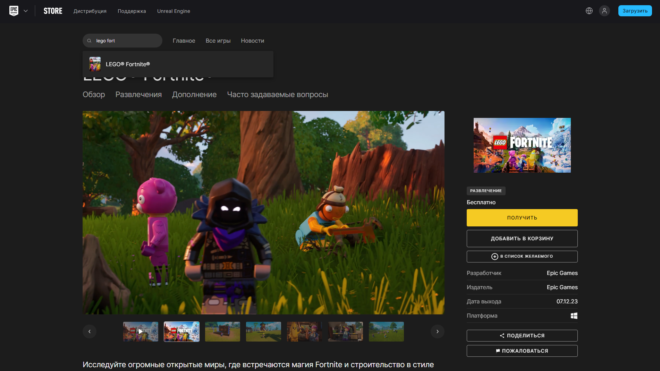Click the Пожаловаться report button
This screenshot has width=660, height=371.
tap(522, 351)
